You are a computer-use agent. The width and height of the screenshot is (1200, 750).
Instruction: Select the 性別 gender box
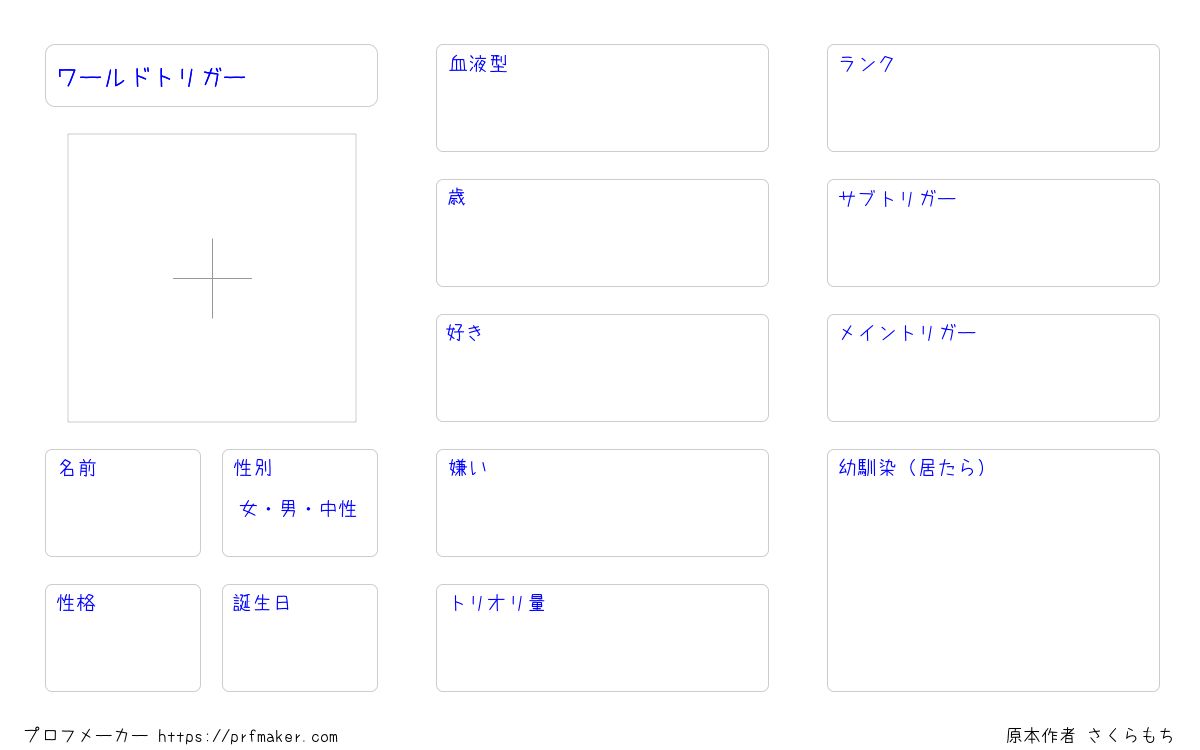coord(300,503)
